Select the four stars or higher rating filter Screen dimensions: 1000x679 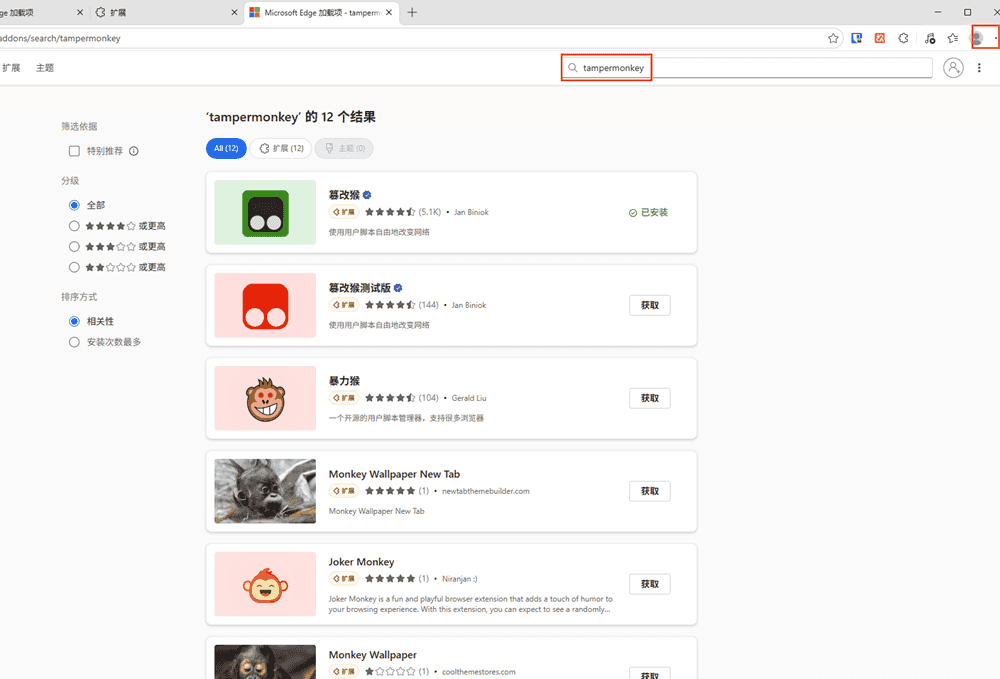tap(74, 226)
